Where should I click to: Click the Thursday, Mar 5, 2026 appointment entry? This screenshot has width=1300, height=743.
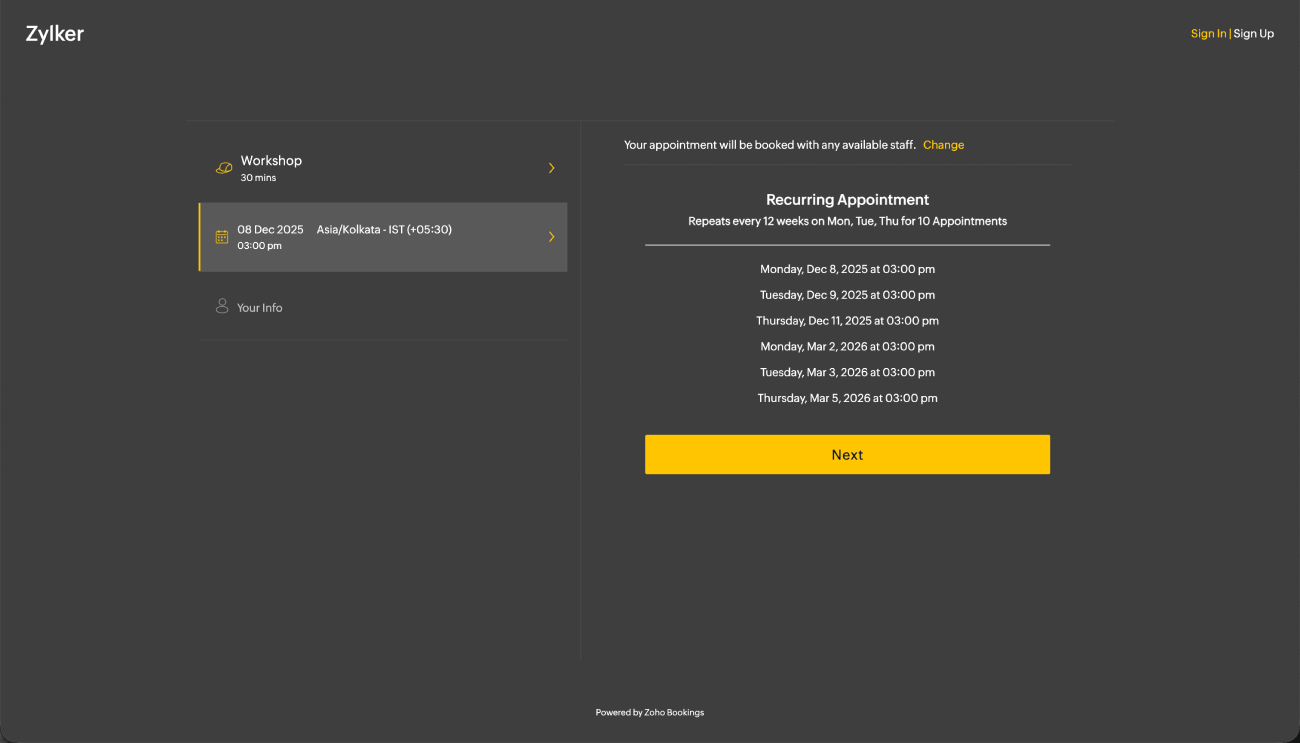click(x=847, y=398)
